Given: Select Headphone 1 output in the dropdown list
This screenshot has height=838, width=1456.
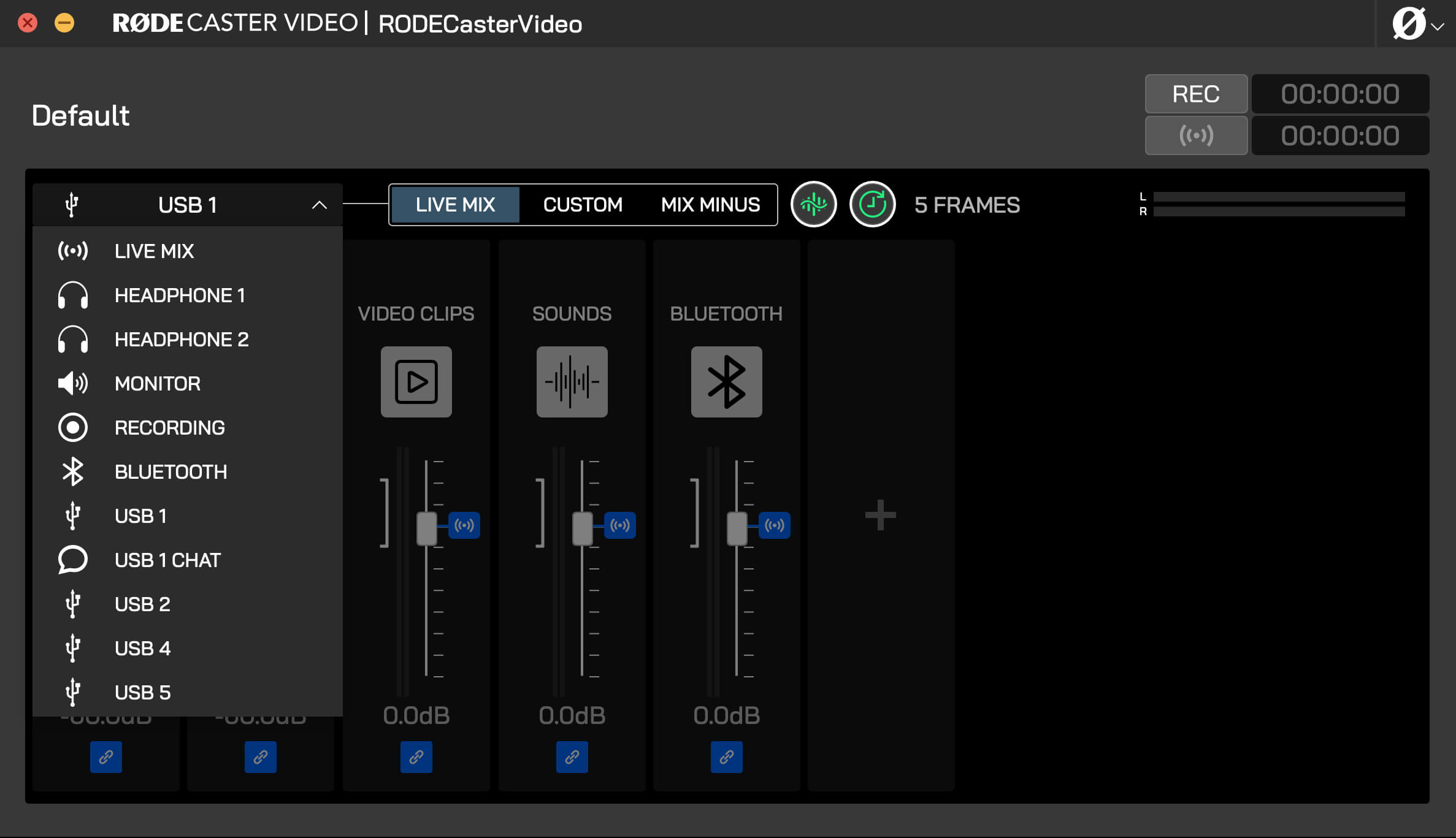Looking at the screenshot, I should coord(180,295).
